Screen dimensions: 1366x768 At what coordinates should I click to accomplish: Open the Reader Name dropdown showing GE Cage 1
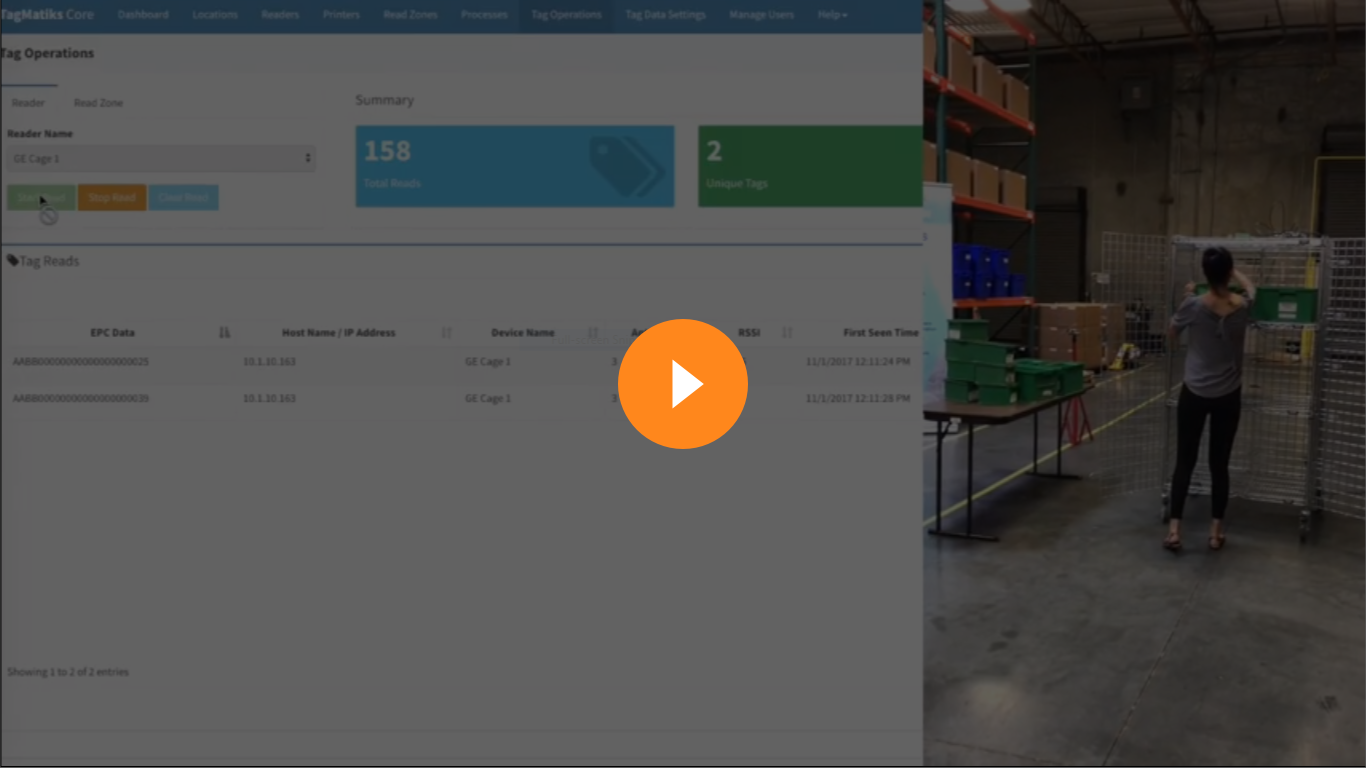160,158
